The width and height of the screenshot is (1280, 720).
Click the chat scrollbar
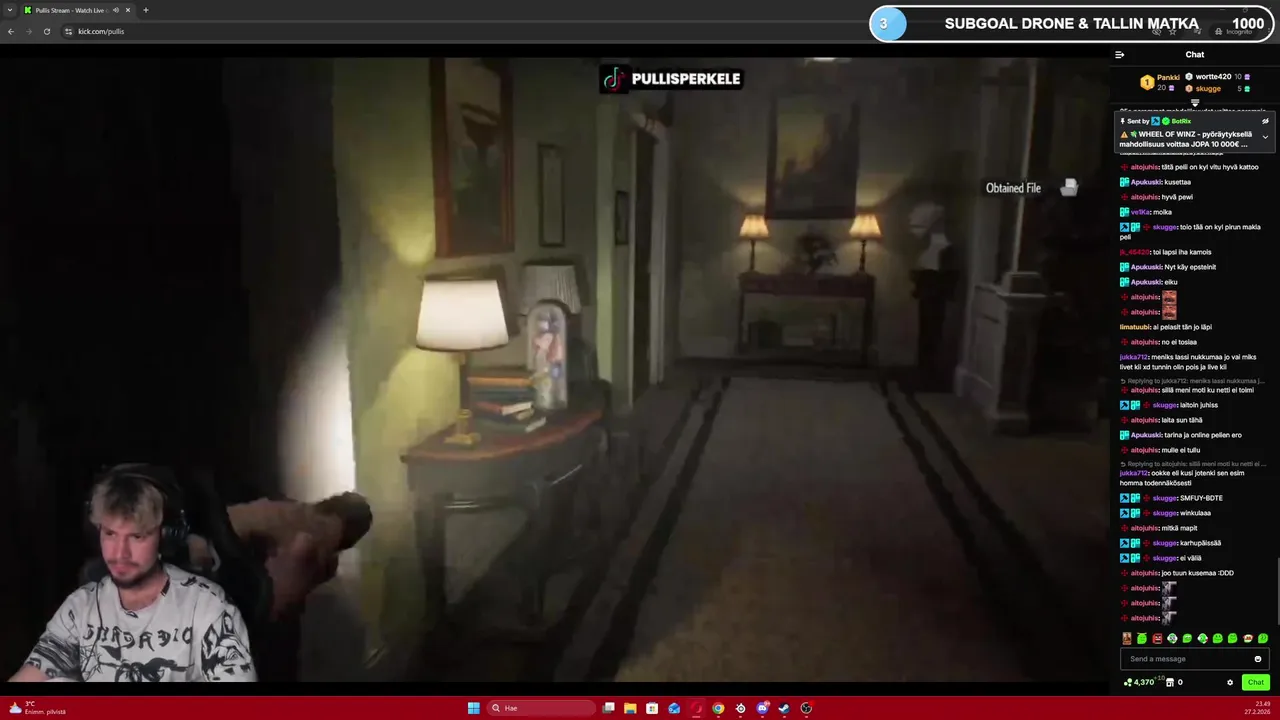coord(1277,590)
